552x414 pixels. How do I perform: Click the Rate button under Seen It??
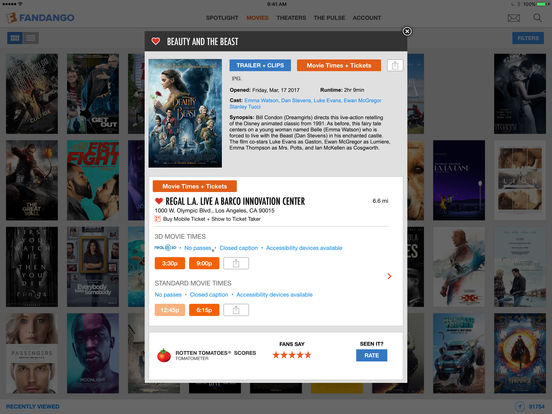click(x=371, y=355)
